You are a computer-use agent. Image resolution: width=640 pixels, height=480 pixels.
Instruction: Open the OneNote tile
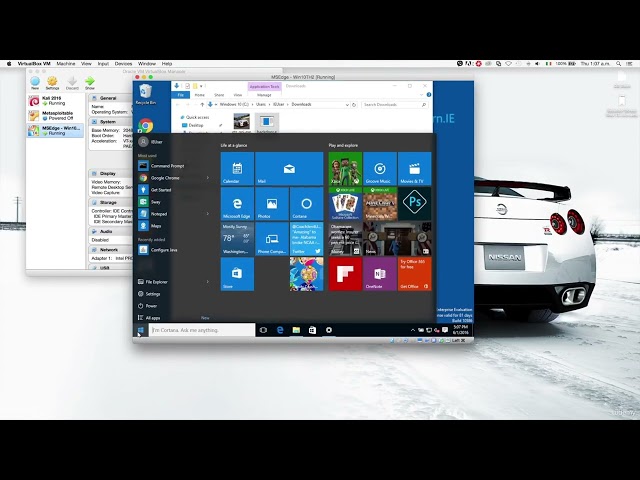tap(380, 274)
